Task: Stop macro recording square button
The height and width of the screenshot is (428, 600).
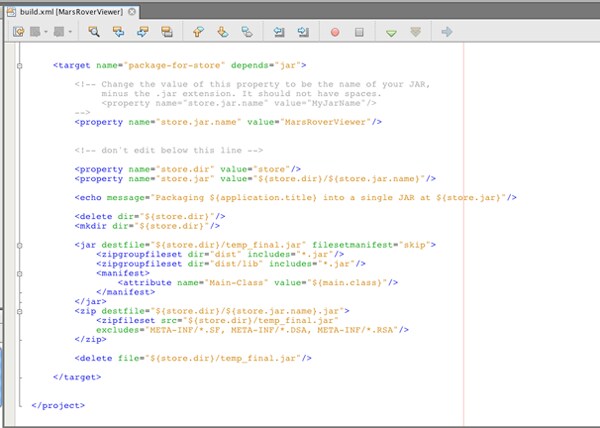Action: tap(359, 32)
